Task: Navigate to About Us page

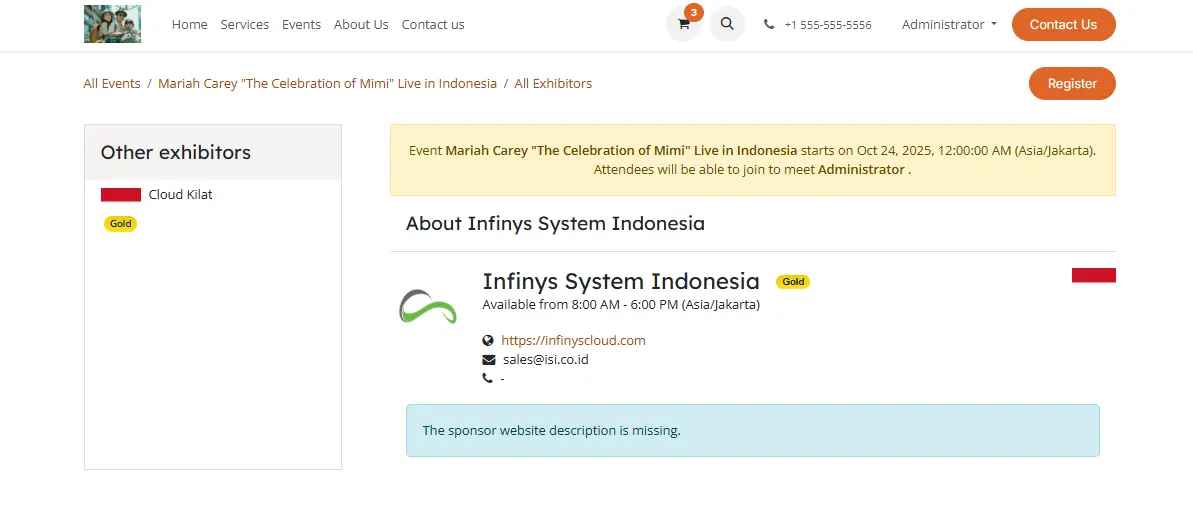Action: [361, 24]
